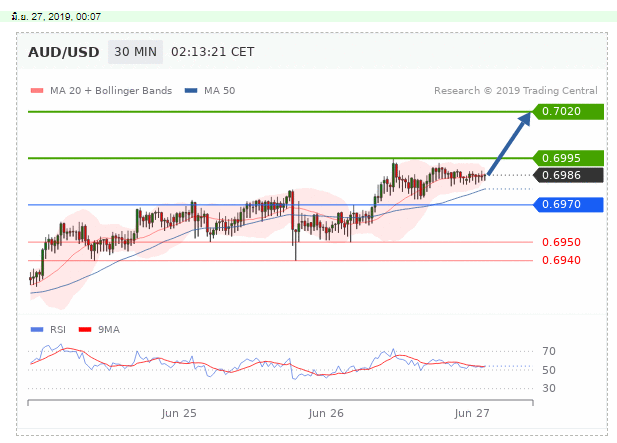Select the AUD/USD pair title
Image resolution: width=617 pixels, height=443 pixels.
click(63, 52)
